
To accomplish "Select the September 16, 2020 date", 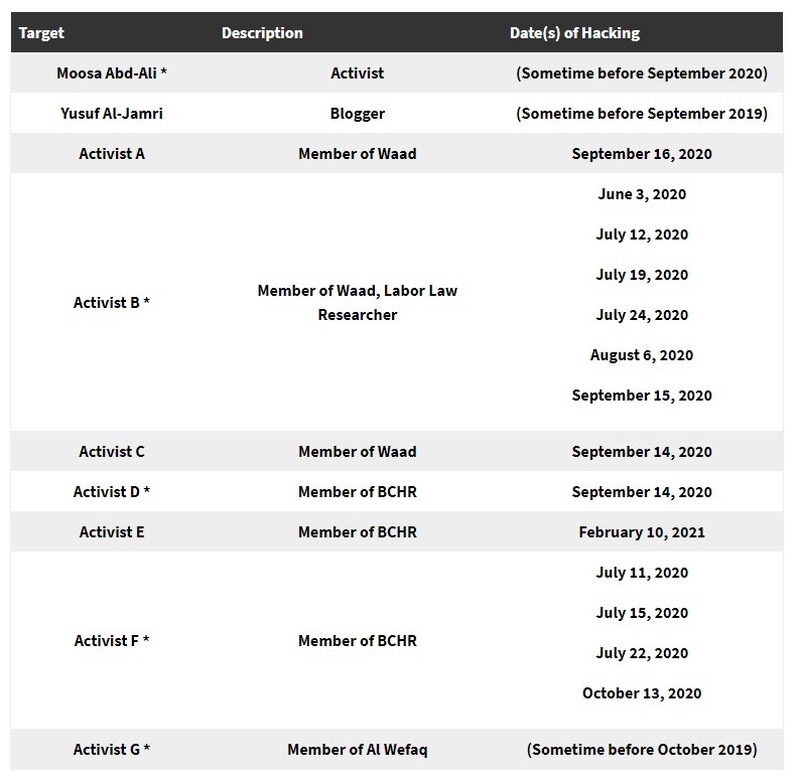I will (641, 154).
